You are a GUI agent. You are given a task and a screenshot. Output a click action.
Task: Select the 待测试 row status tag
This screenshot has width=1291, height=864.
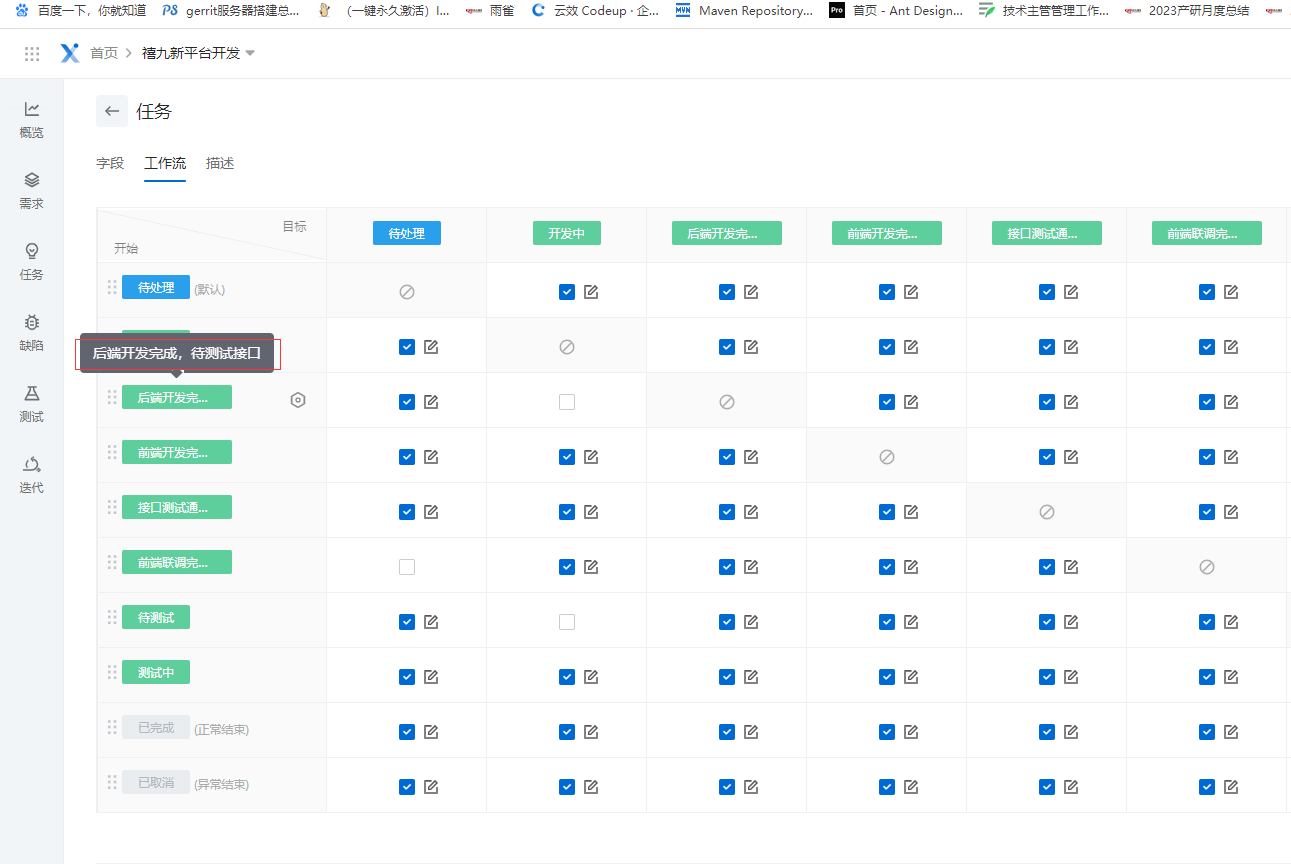(x=156, y=617)
